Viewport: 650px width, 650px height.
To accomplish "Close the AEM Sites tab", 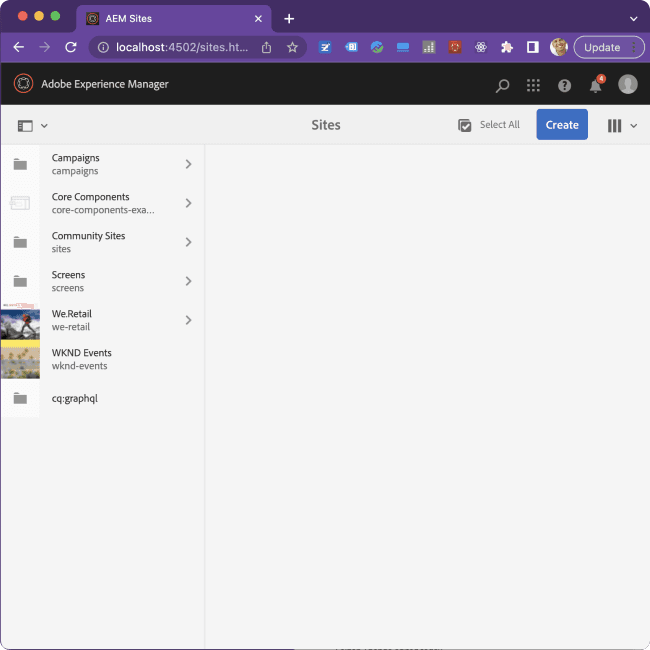I will click(258, 19).
